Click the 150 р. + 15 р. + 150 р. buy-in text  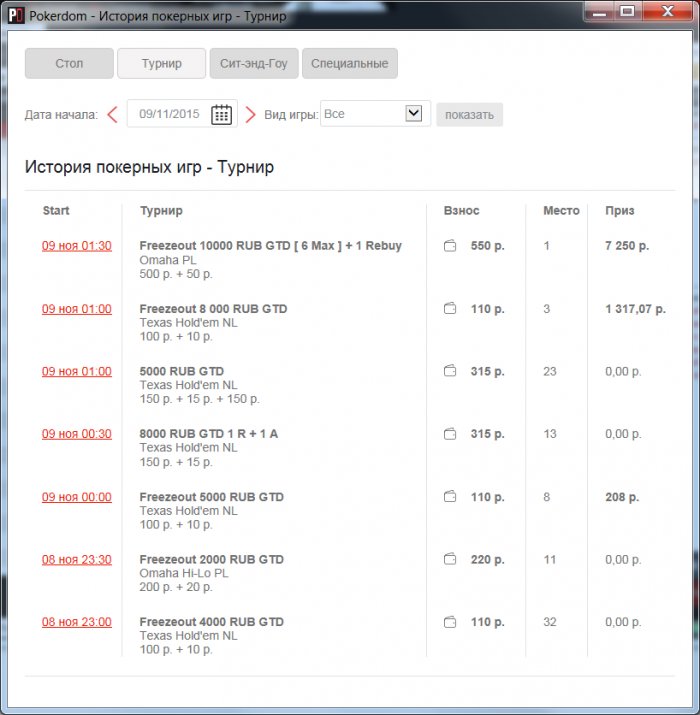(x=199, y=399)
